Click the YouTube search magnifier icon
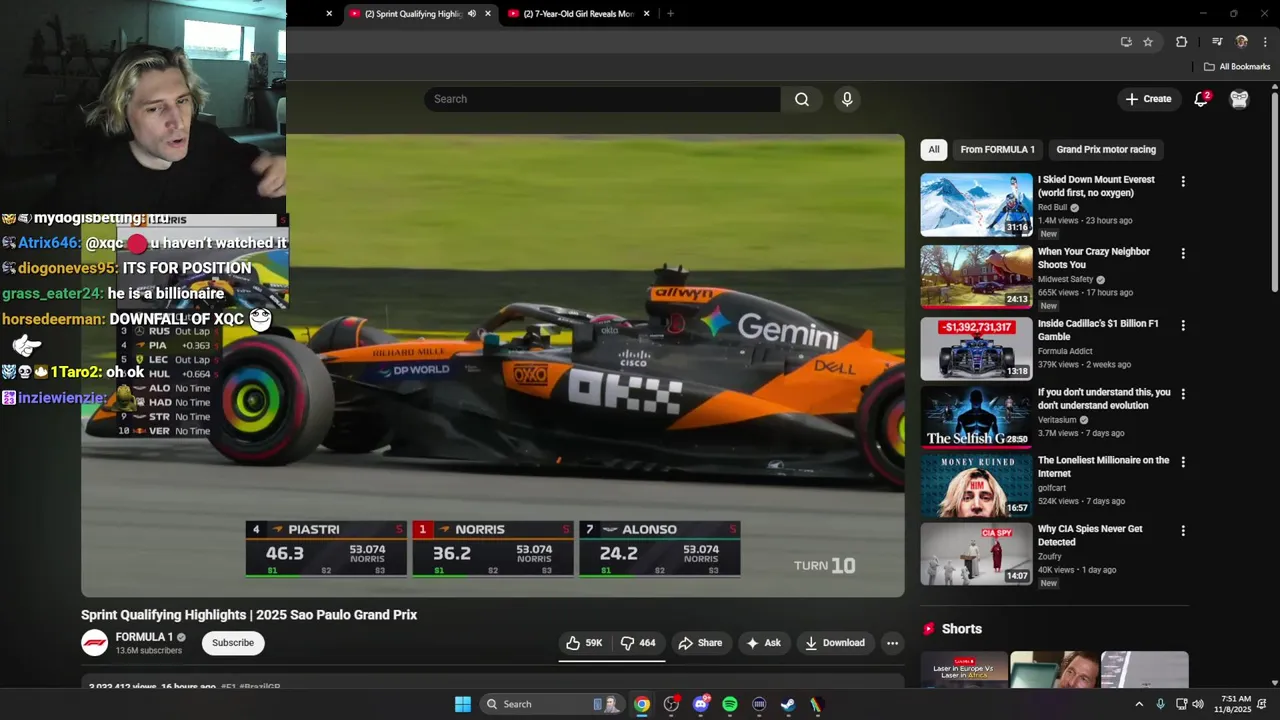The height and width of the screenshot is (720, 1280). click(802, 99)
